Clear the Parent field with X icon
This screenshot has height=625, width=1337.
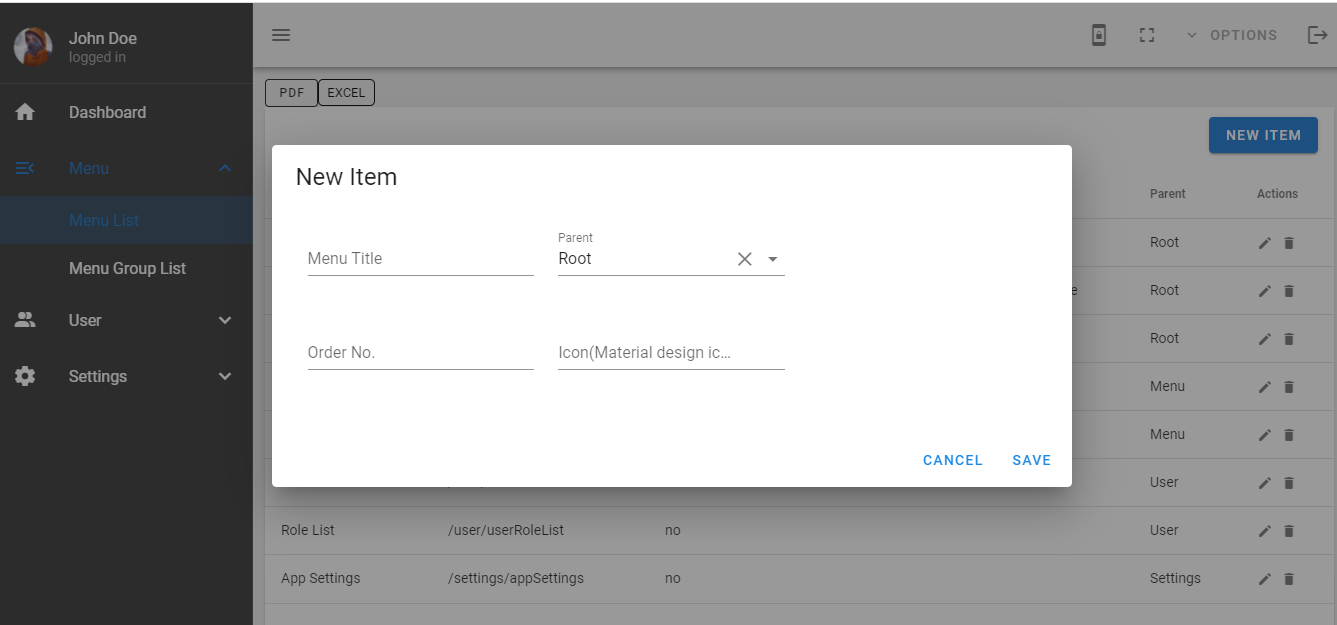tap(744, 259)
